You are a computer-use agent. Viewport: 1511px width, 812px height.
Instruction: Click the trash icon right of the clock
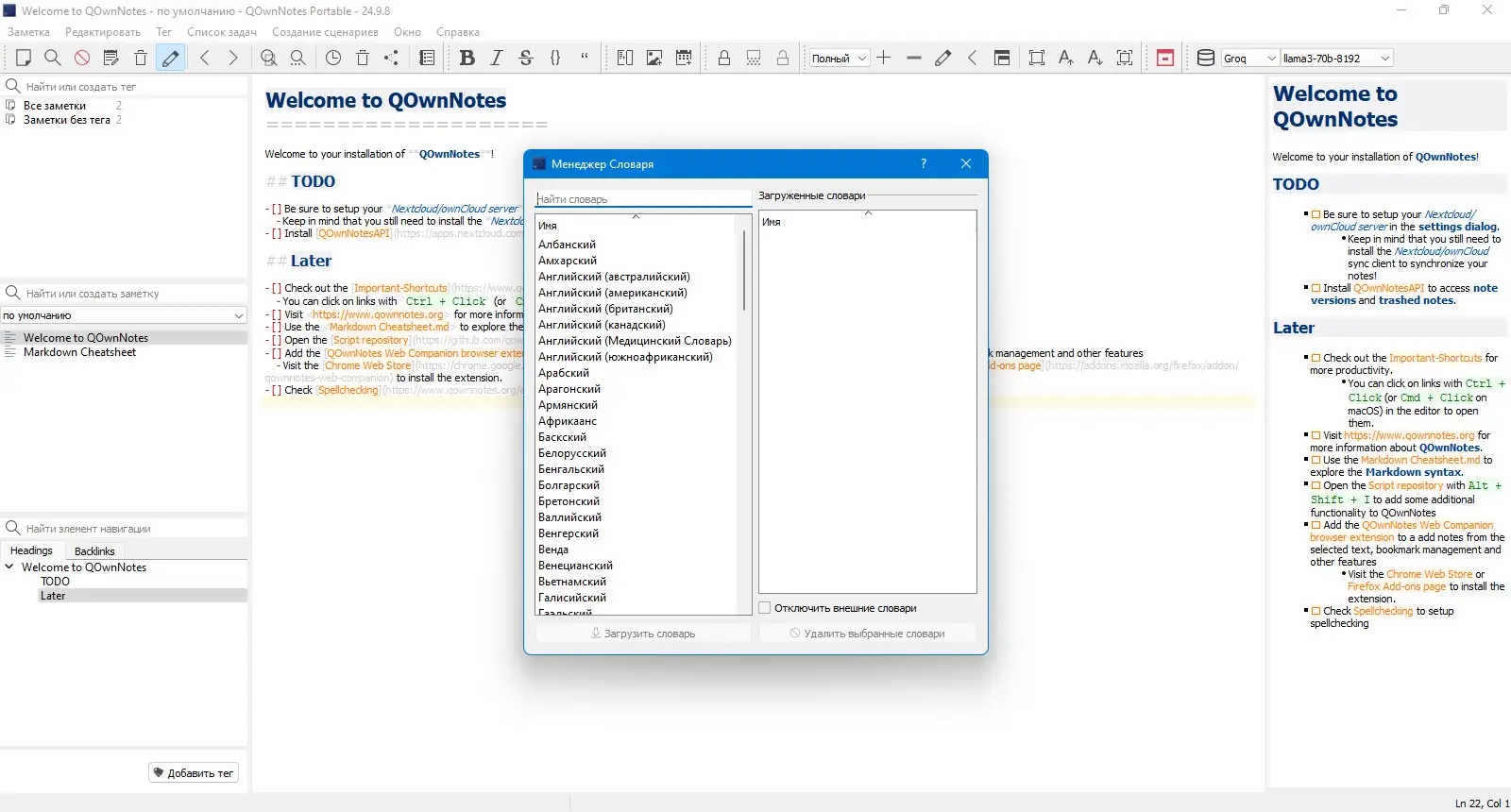(363, 58)
